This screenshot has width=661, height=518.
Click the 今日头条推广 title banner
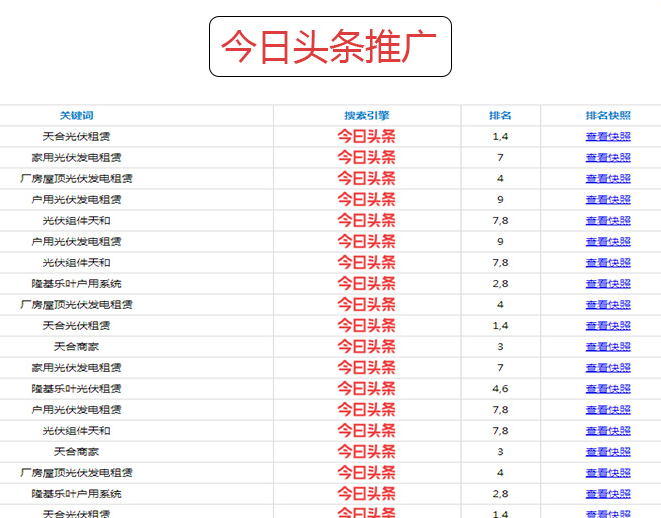click(330, 47)
